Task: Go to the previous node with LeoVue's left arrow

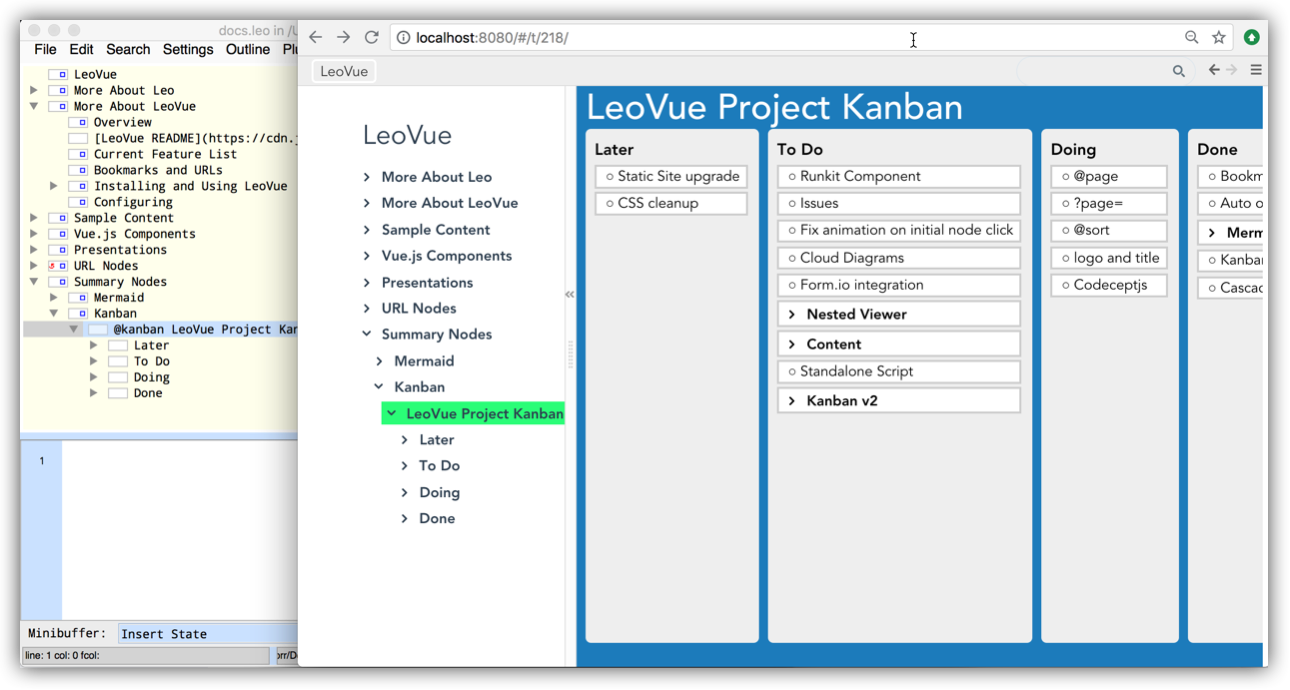Action: coord(1214,70)
